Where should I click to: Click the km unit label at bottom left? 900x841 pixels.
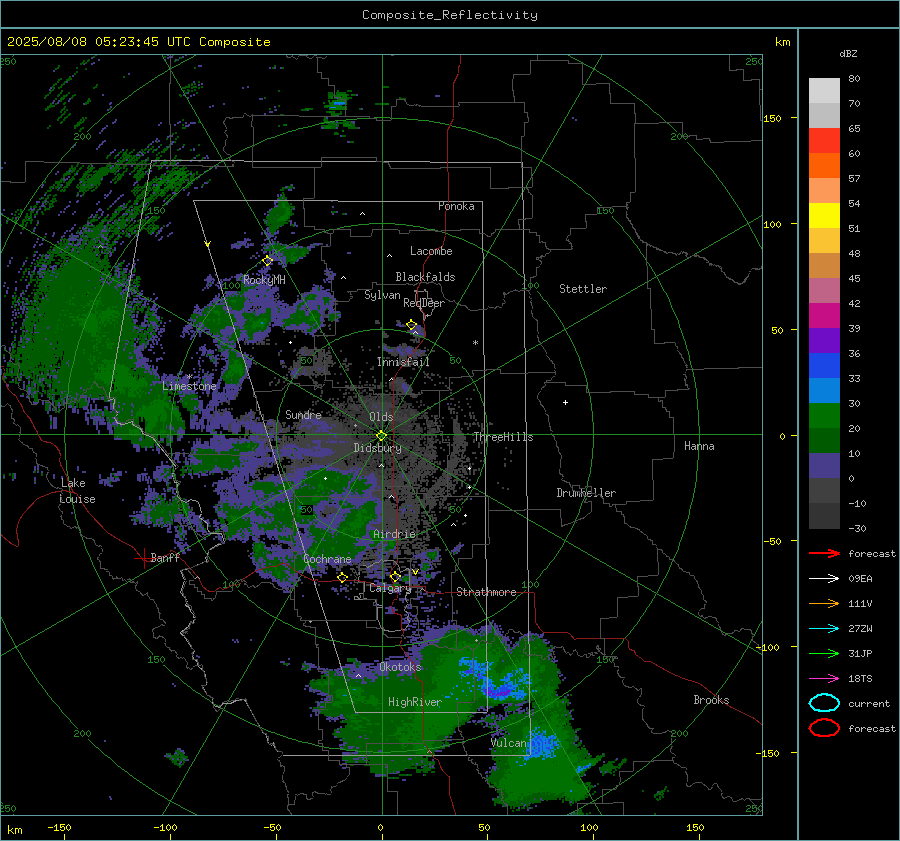14,830
